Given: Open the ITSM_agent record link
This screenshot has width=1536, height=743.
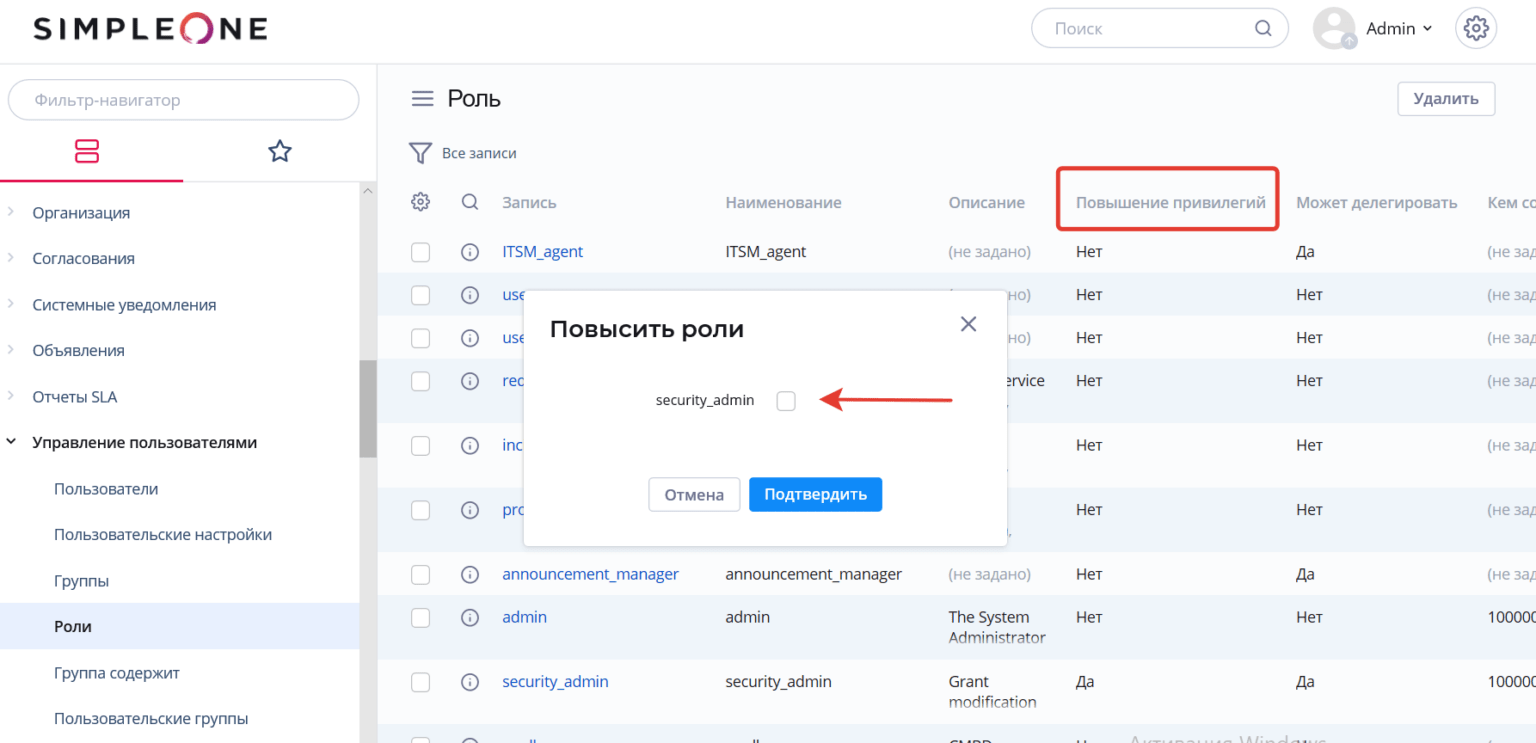Looking at the screenshot, I should point(542,252).
